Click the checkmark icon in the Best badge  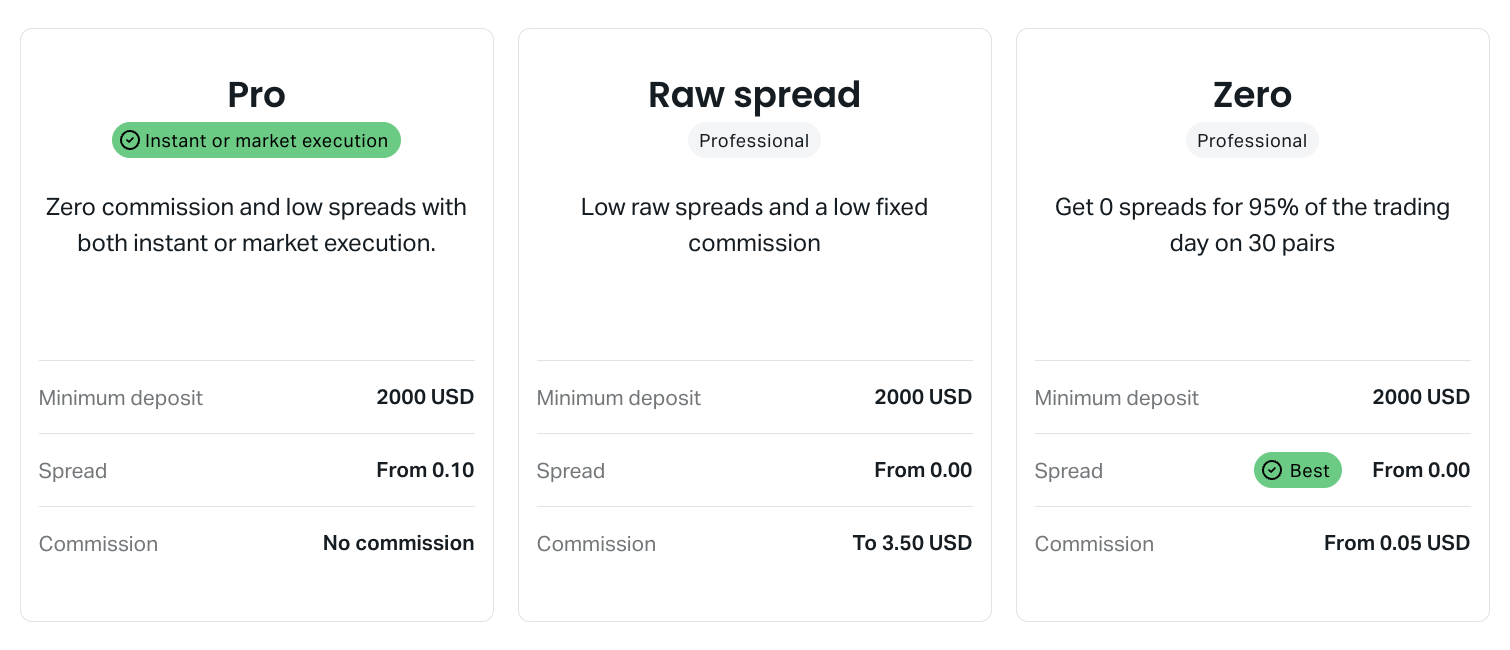(x=1272, y=470)
